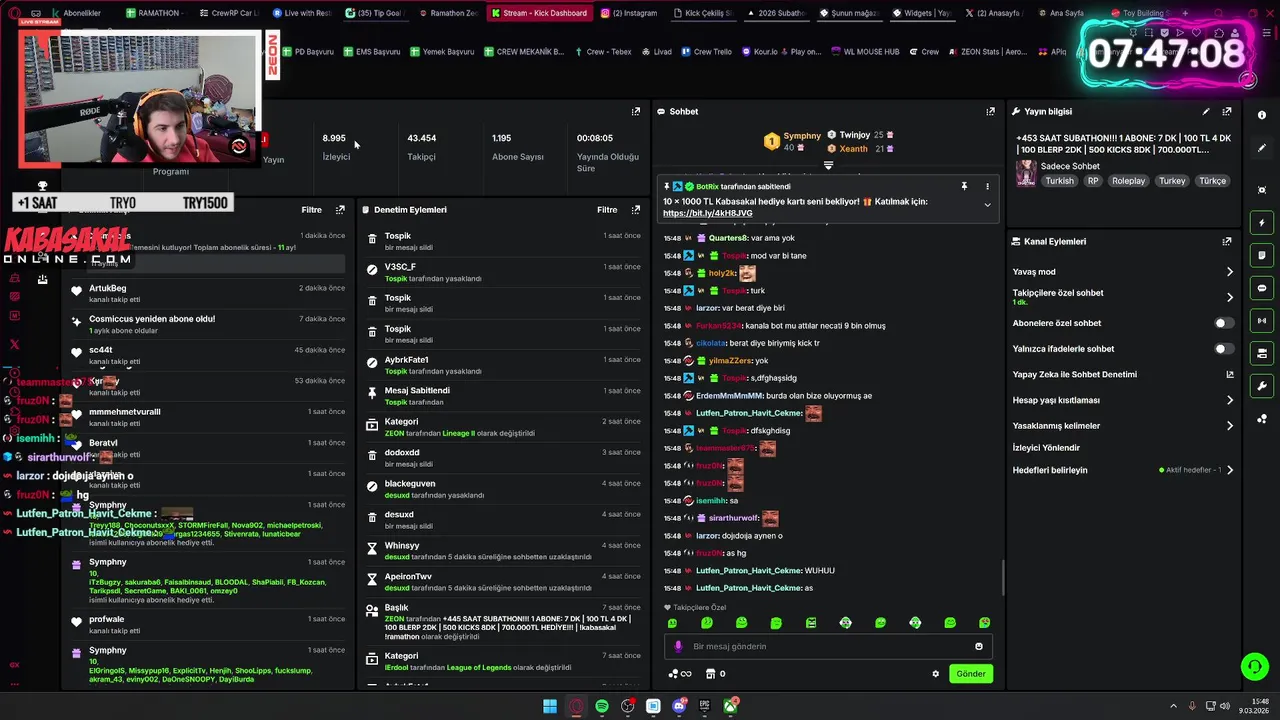Open Yapay Zeka ile Sohbet Denetimi
Screen dimensions: 1280x720
(x=1123, y=375)
